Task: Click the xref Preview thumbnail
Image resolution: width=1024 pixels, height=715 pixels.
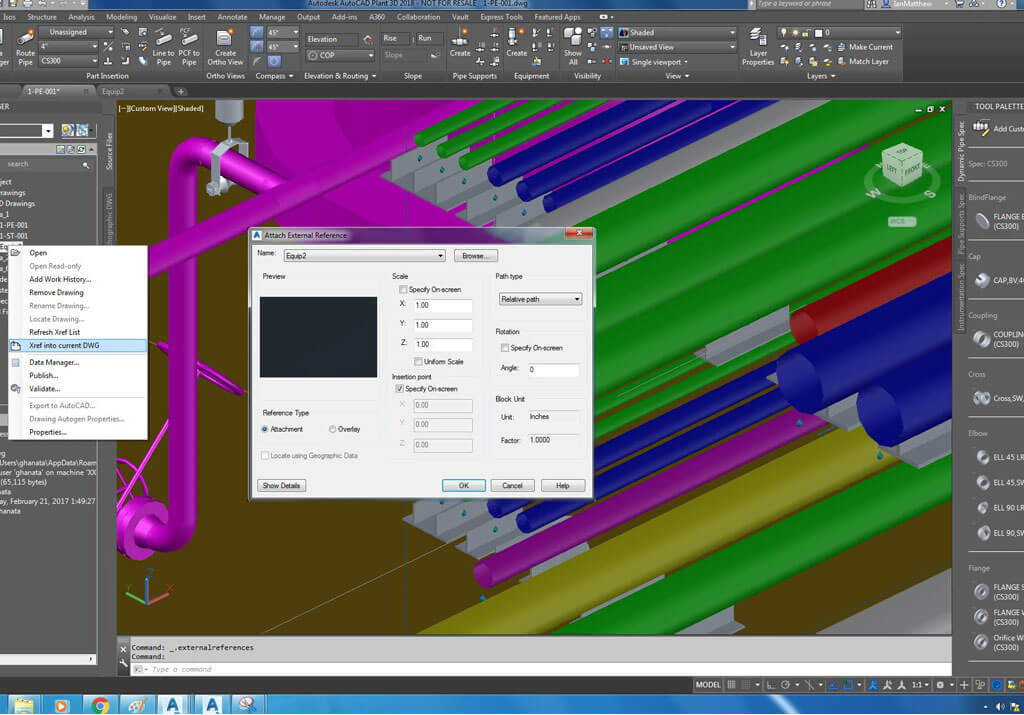Action: pos(318,337)
